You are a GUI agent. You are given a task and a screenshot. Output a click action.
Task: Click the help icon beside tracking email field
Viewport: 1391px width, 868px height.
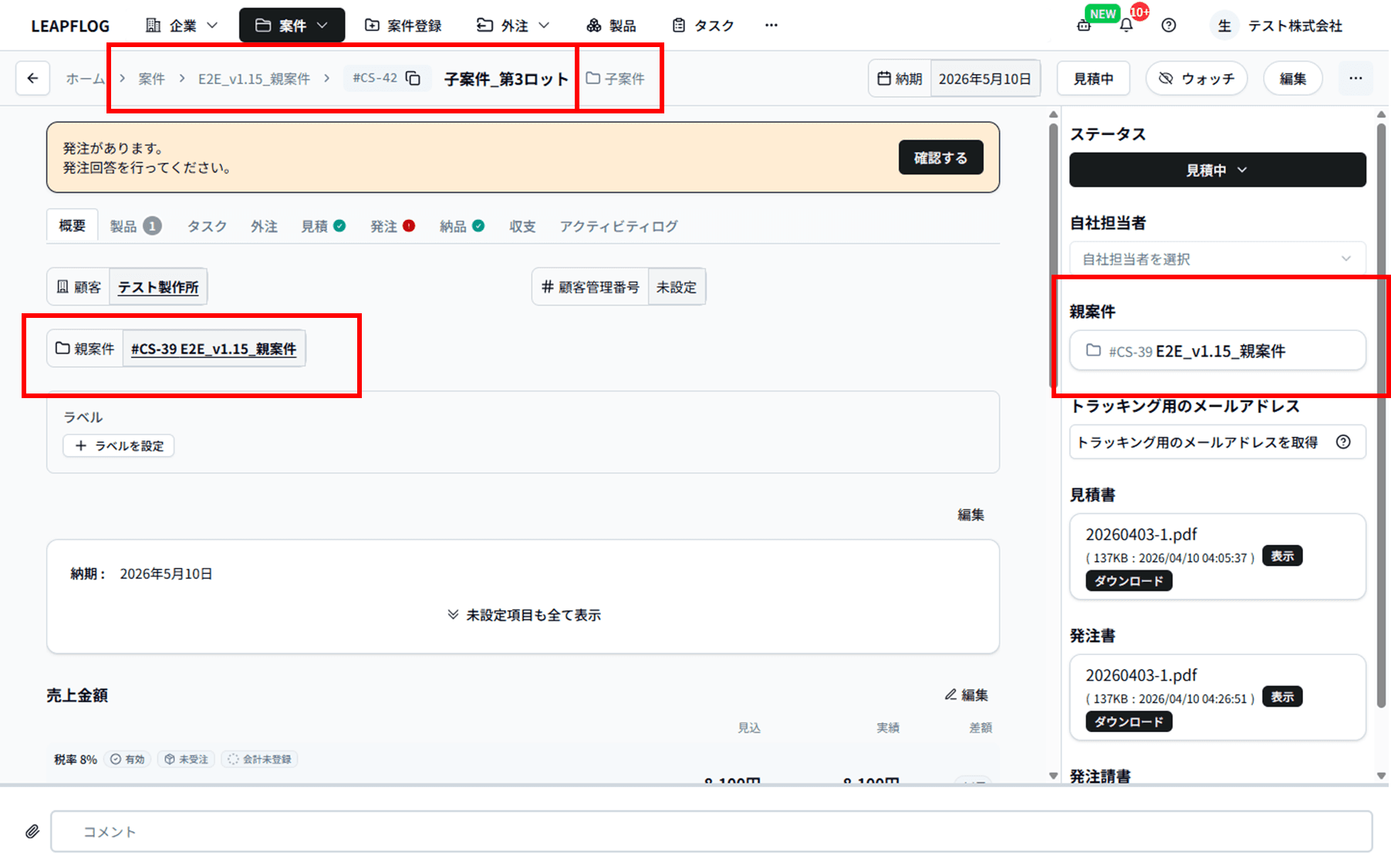(1343, 442)
